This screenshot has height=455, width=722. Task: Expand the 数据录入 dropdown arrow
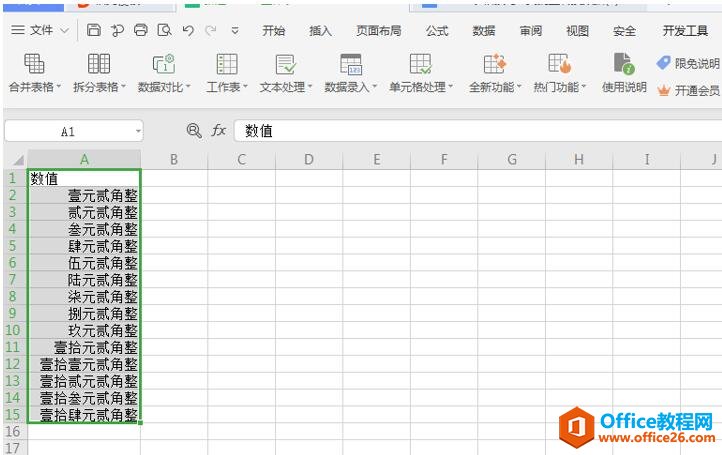(375, 87)
